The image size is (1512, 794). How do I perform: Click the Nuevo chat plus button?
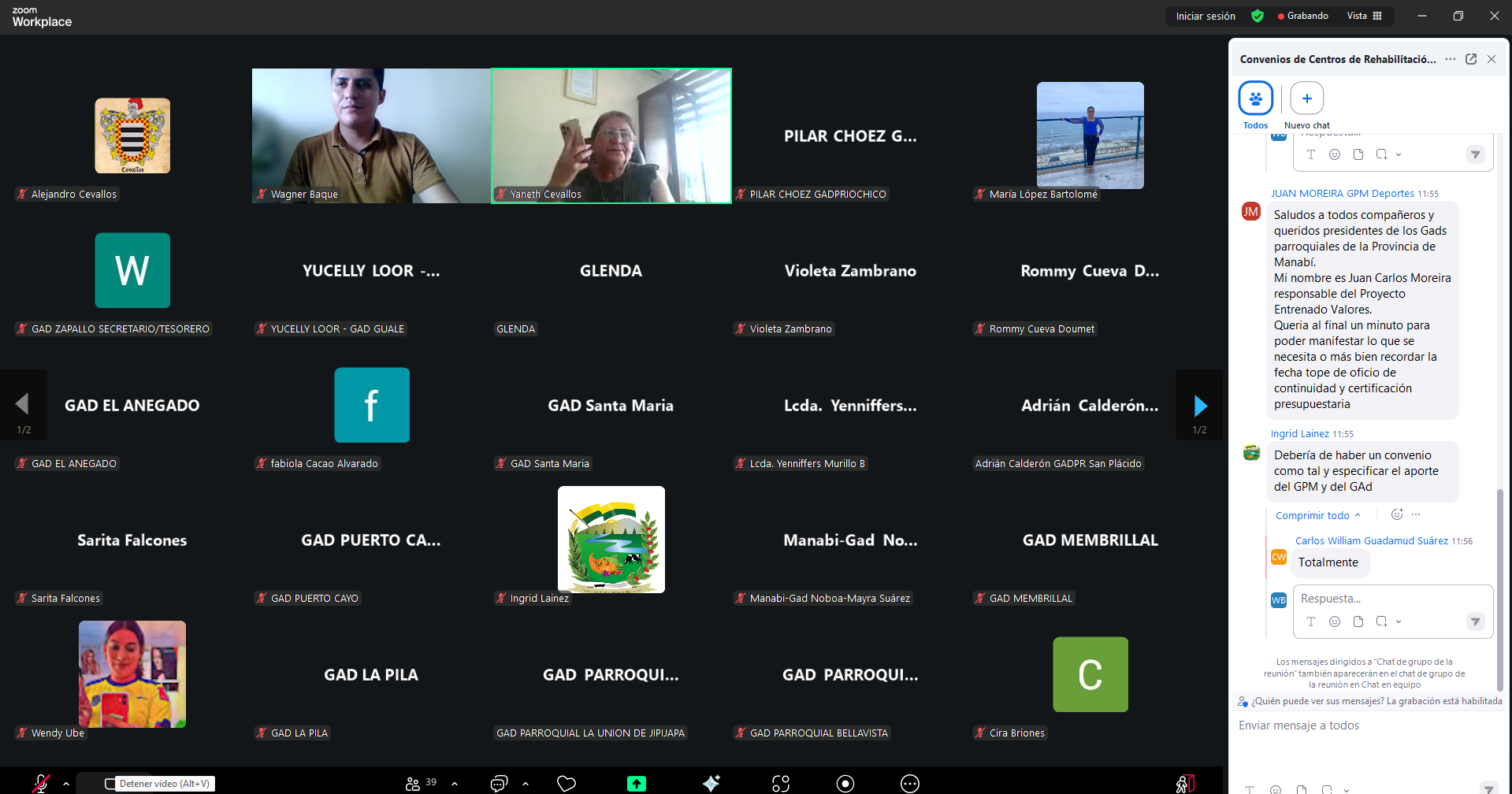pyautogui.click(x=1306, y=98)
